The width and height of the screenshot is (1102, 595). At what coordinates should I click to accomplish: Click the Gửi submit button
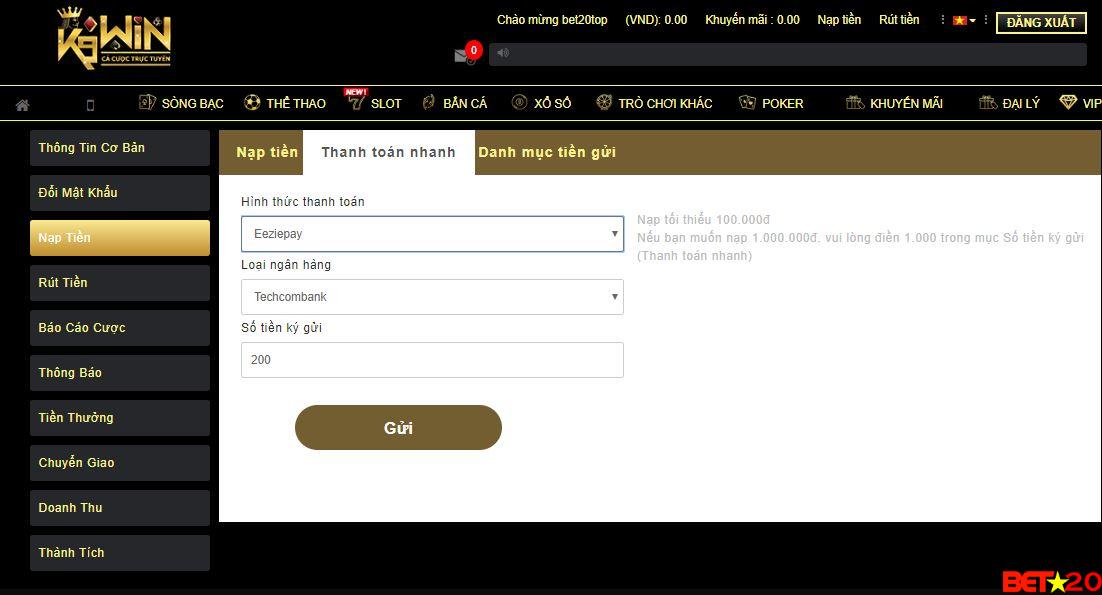point(397,427)
